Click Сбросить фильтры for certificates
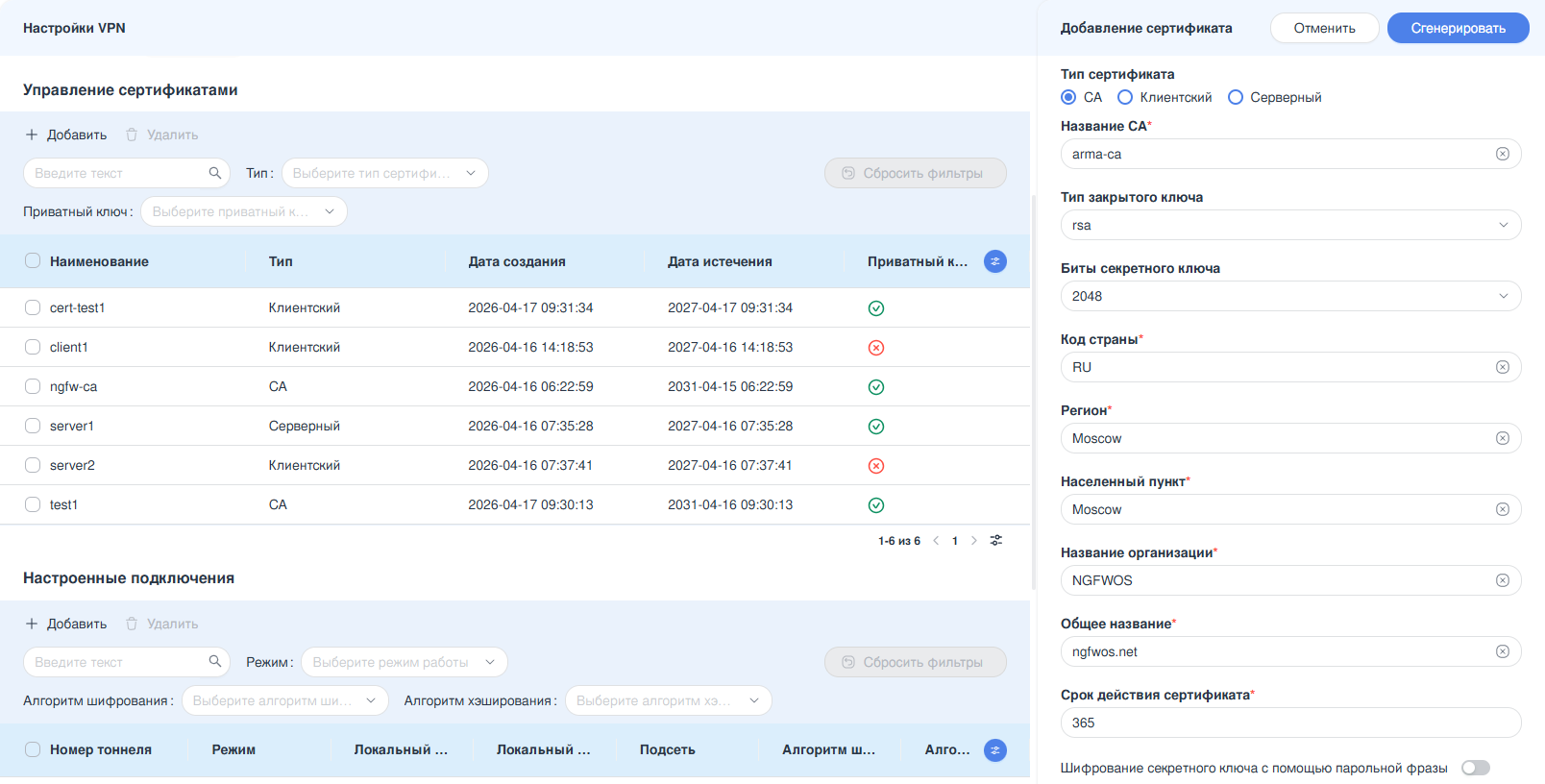The height and width of the screenshot is (784, 1545). (916, 173)
